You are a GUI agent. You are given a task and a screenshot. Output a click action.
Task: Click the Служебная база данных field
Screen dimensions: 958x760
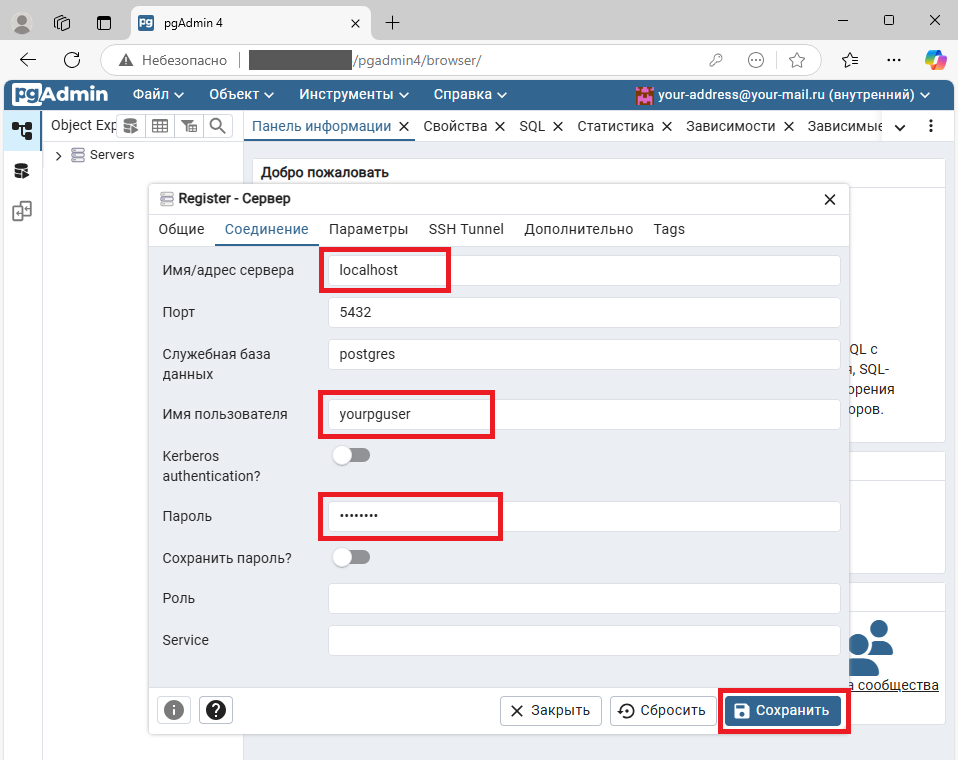(x=584, y=354)
